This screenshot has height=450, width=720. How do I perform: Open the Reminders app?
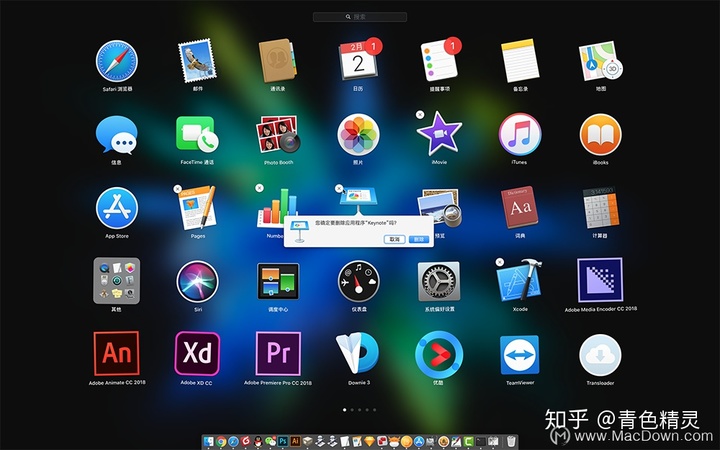[x=439, y=61]
